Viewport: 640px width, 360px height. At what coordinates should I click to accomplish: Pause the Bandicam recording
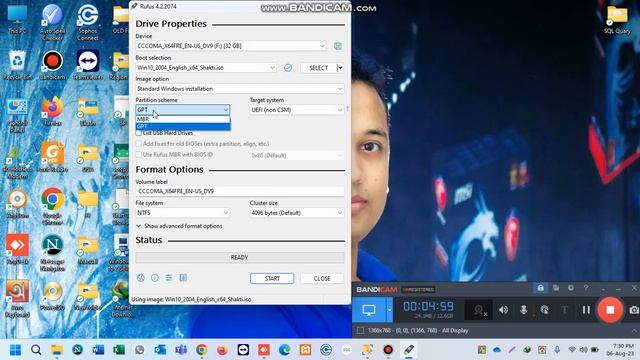click(x=586, y=310)
